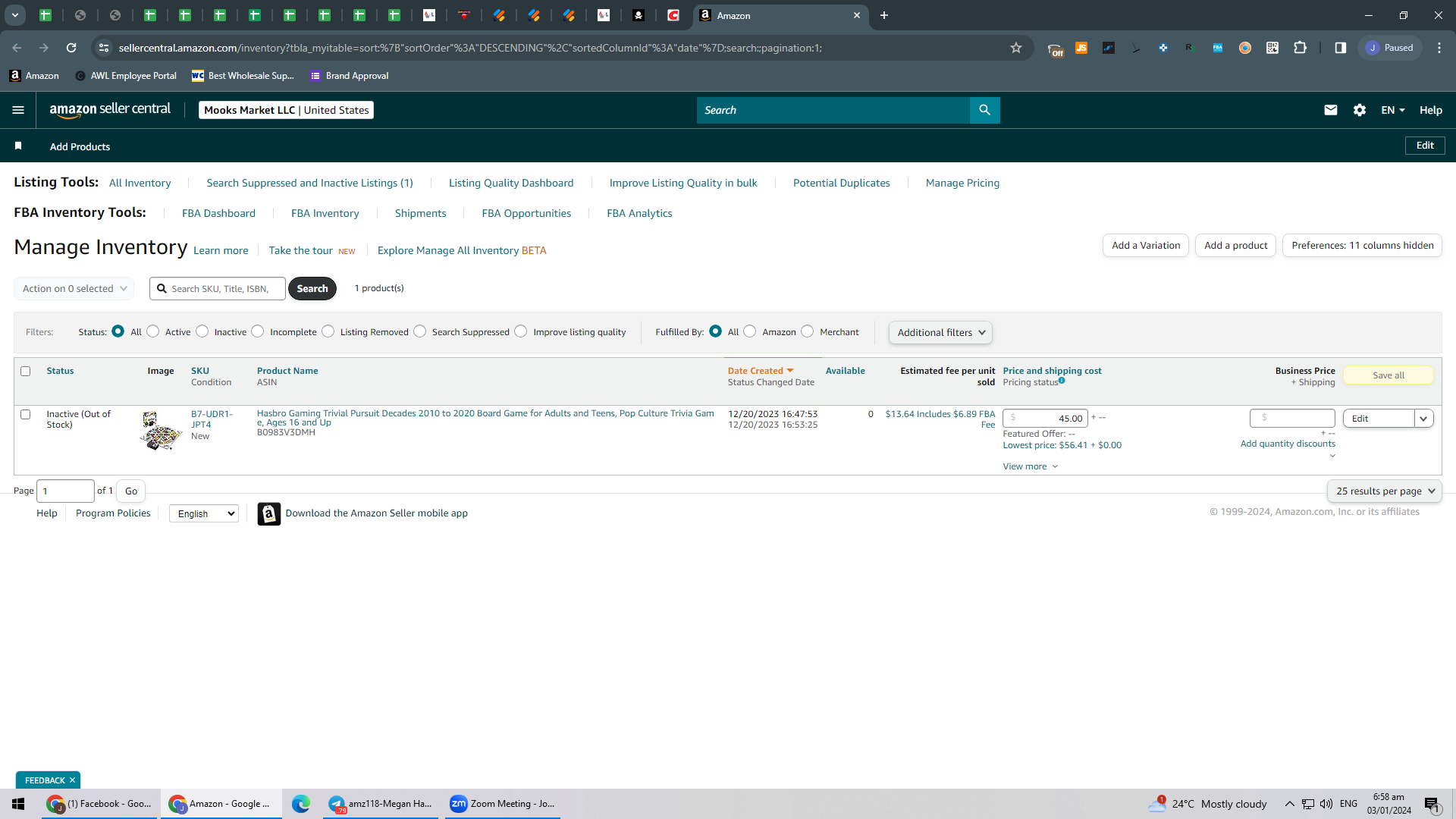1456x819 pixels.
Task: Open FBA Analytics
Action: 639,213
